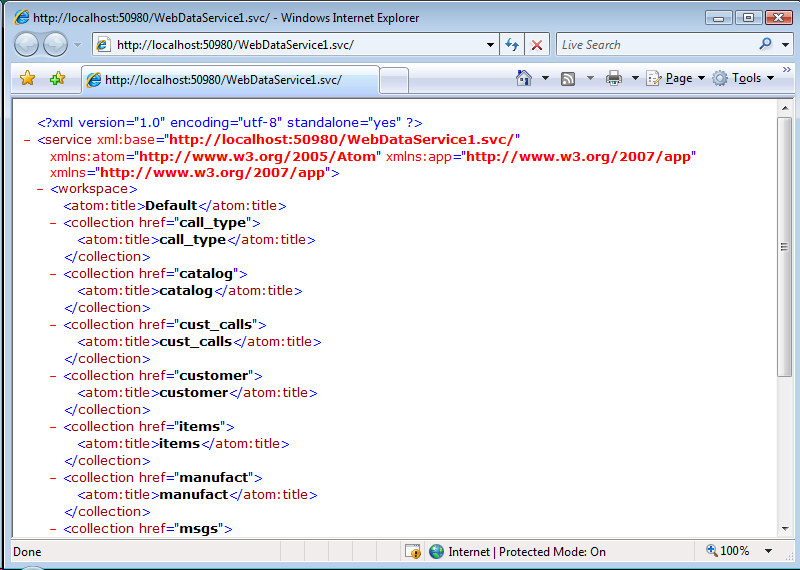Click the Forward navigation arrow button

click(56, 44)
